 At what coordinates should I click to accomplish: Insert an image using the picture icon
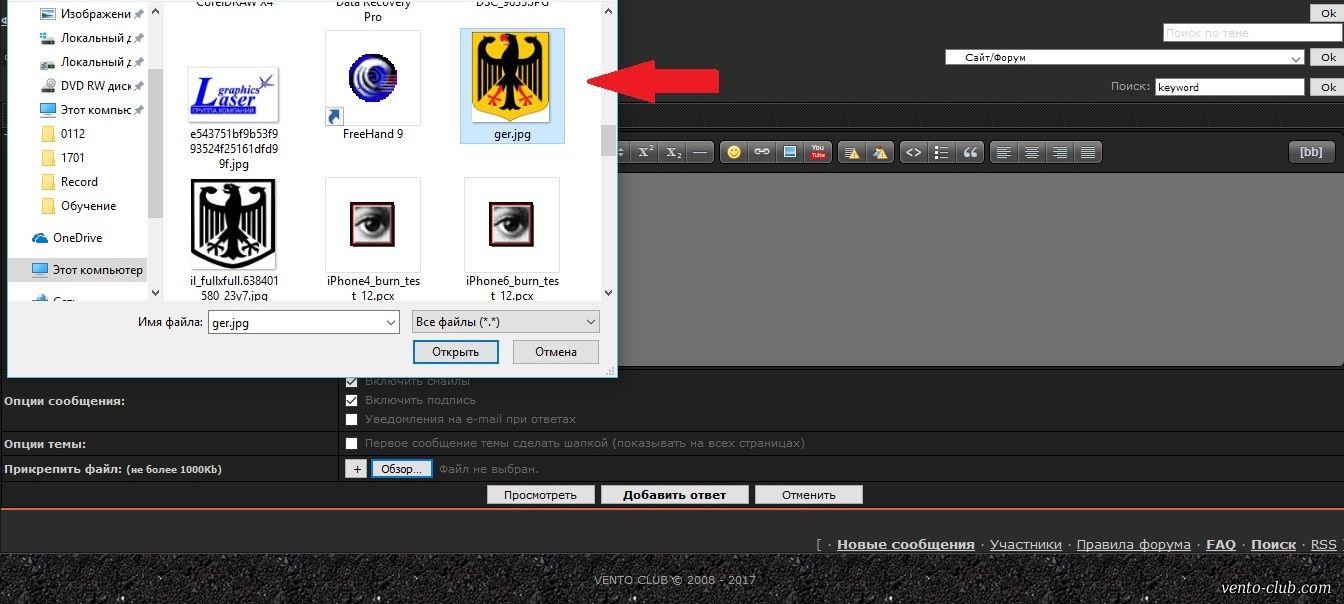tap(790, 152)
